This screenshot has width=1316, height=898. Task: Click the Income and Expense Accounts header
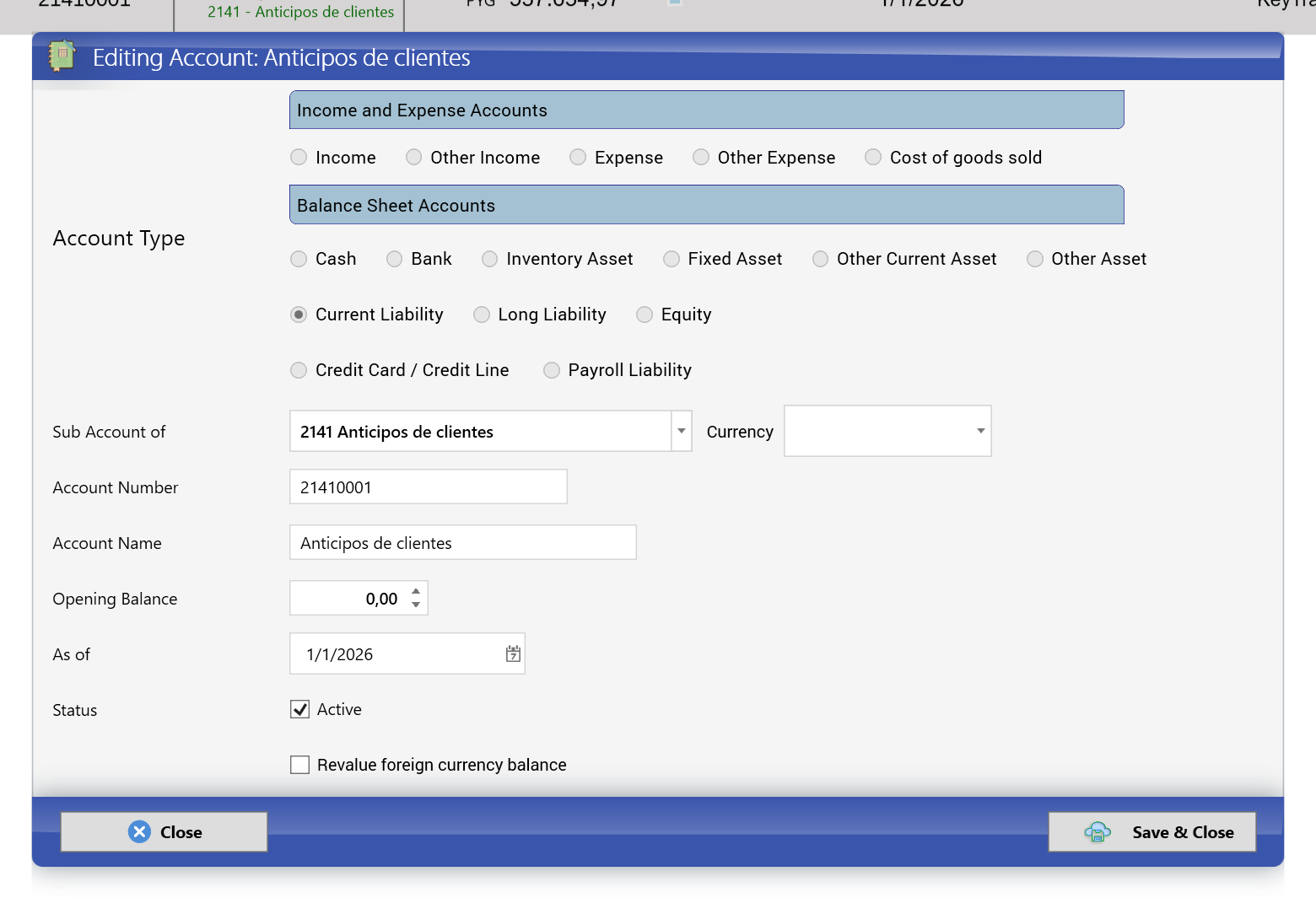707,110
